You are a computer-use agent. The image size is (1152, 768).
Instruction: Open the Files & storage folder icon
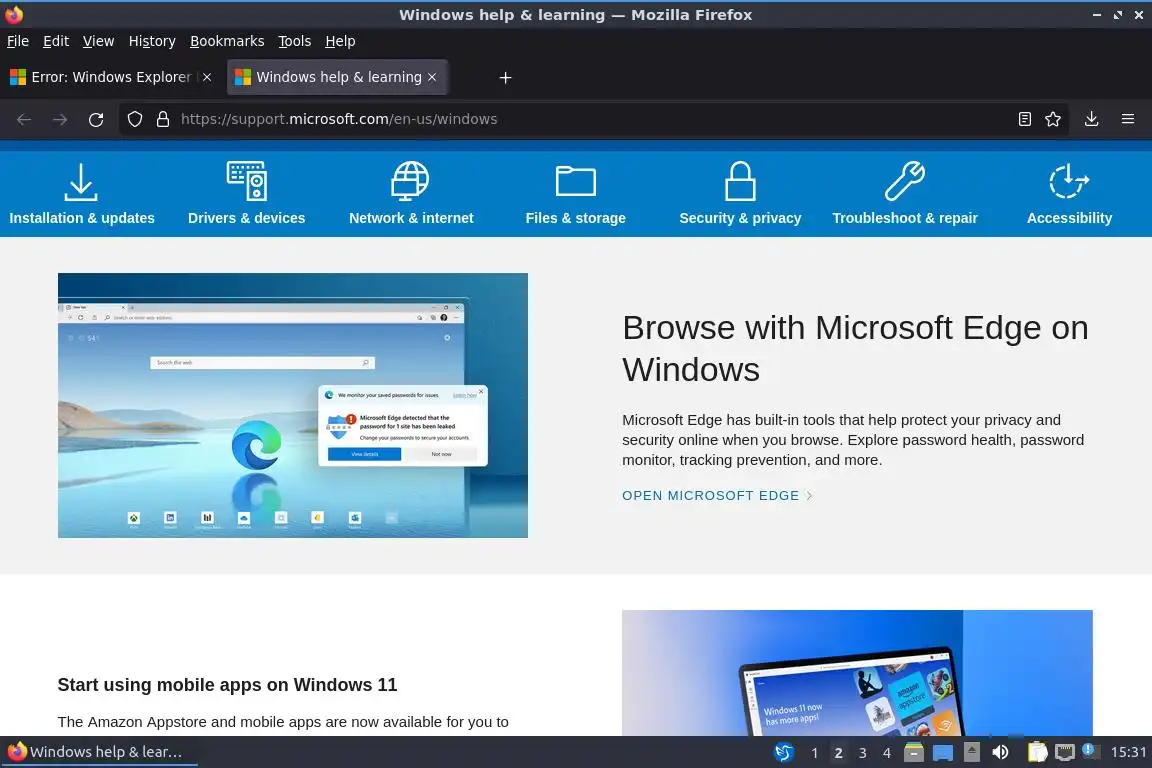[x=575, y=181]
